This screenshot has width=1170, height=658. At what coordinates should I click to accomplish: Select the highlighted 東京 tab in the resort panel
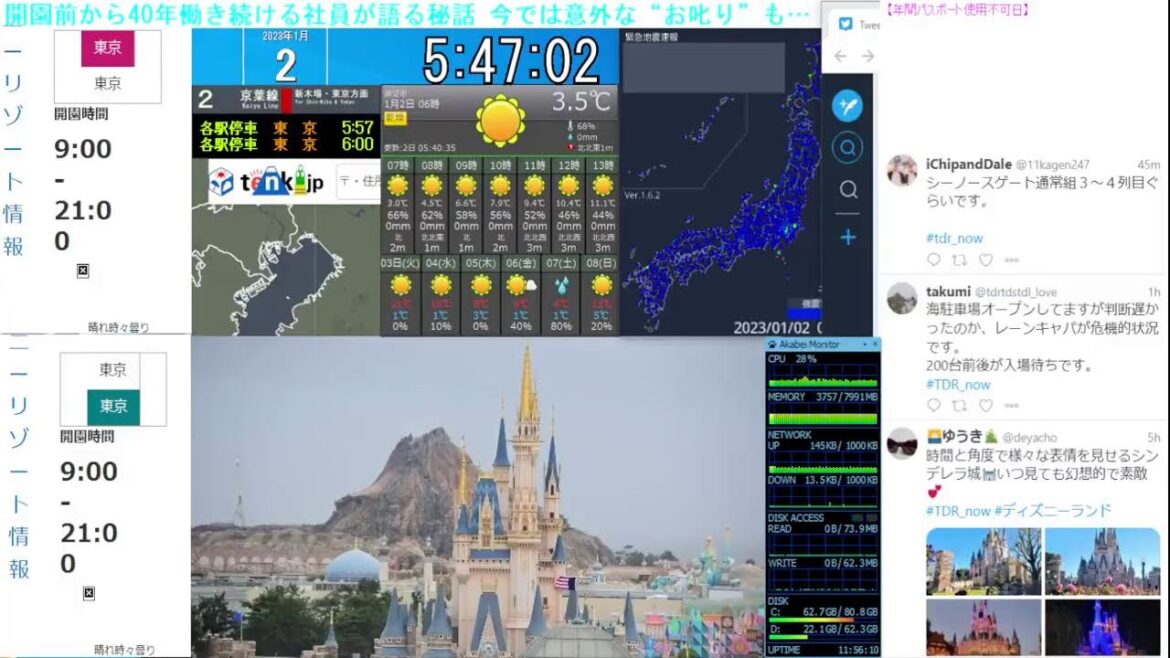point(108,46)
